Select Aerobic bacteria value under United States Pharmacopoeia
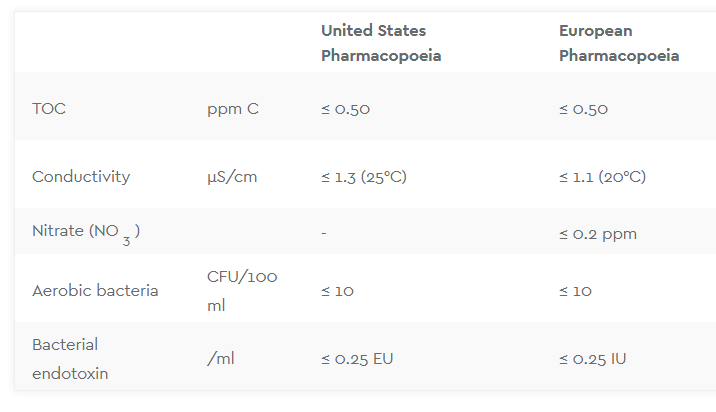 click(x=337, y=291)
